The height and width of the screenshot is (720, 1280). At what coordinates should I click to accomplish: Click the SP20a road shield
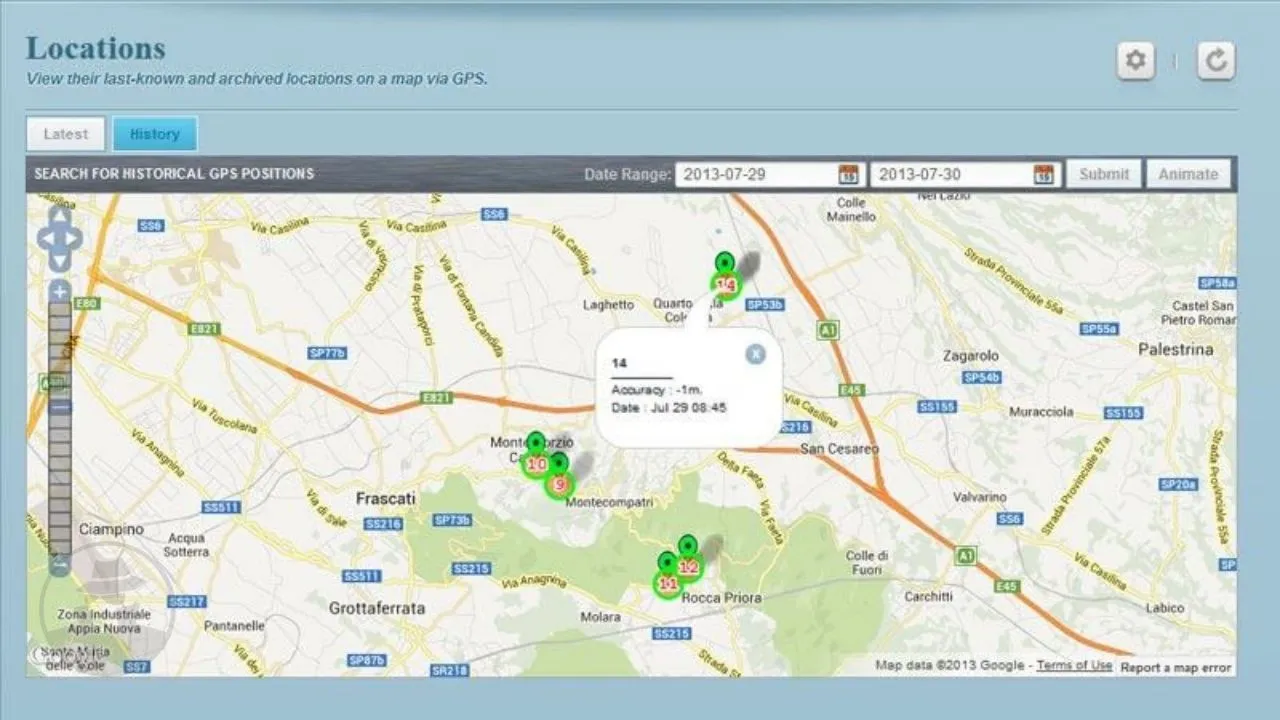point(1179,484)
